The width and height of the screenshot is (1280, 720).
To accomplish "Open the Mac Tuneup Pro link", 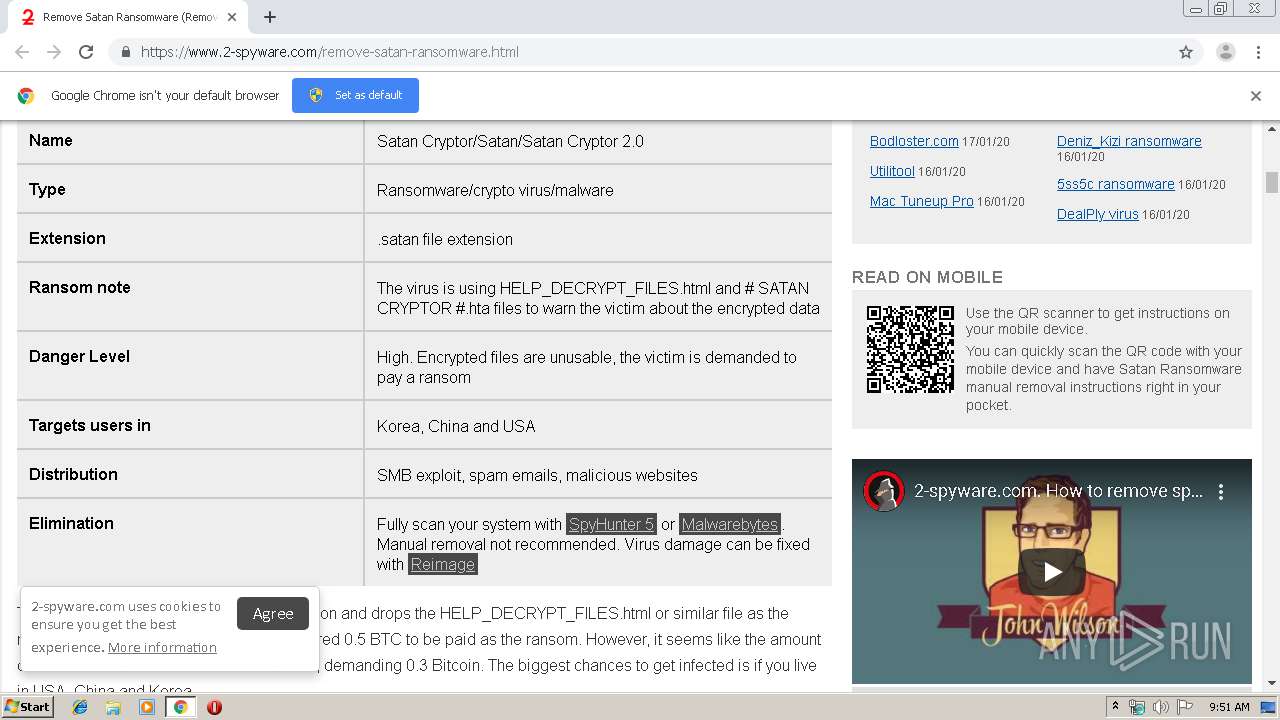I will coord(921,201).
